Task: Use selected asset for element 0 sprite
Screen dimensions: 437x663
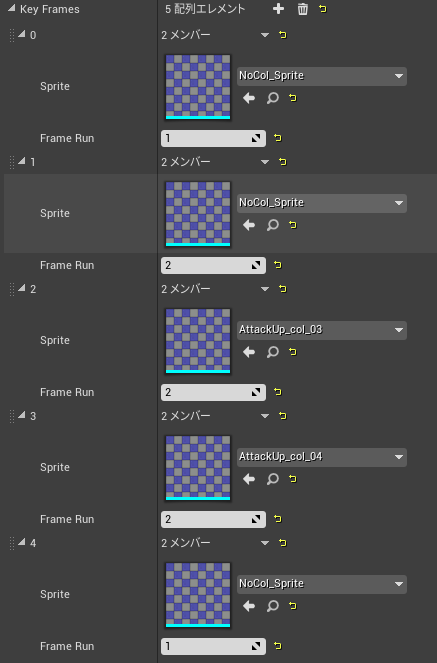Action: pos(249,98)
